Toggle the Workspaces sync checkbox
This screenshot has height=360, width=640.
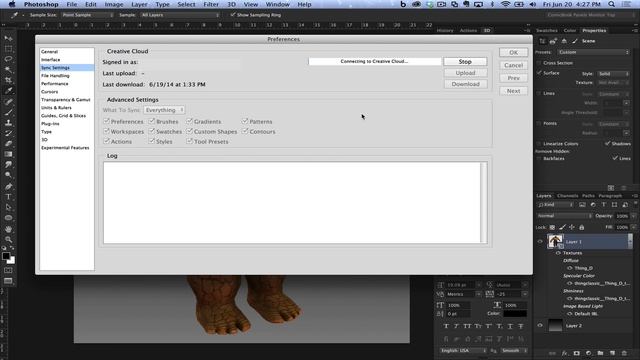[x=107, y=131]
